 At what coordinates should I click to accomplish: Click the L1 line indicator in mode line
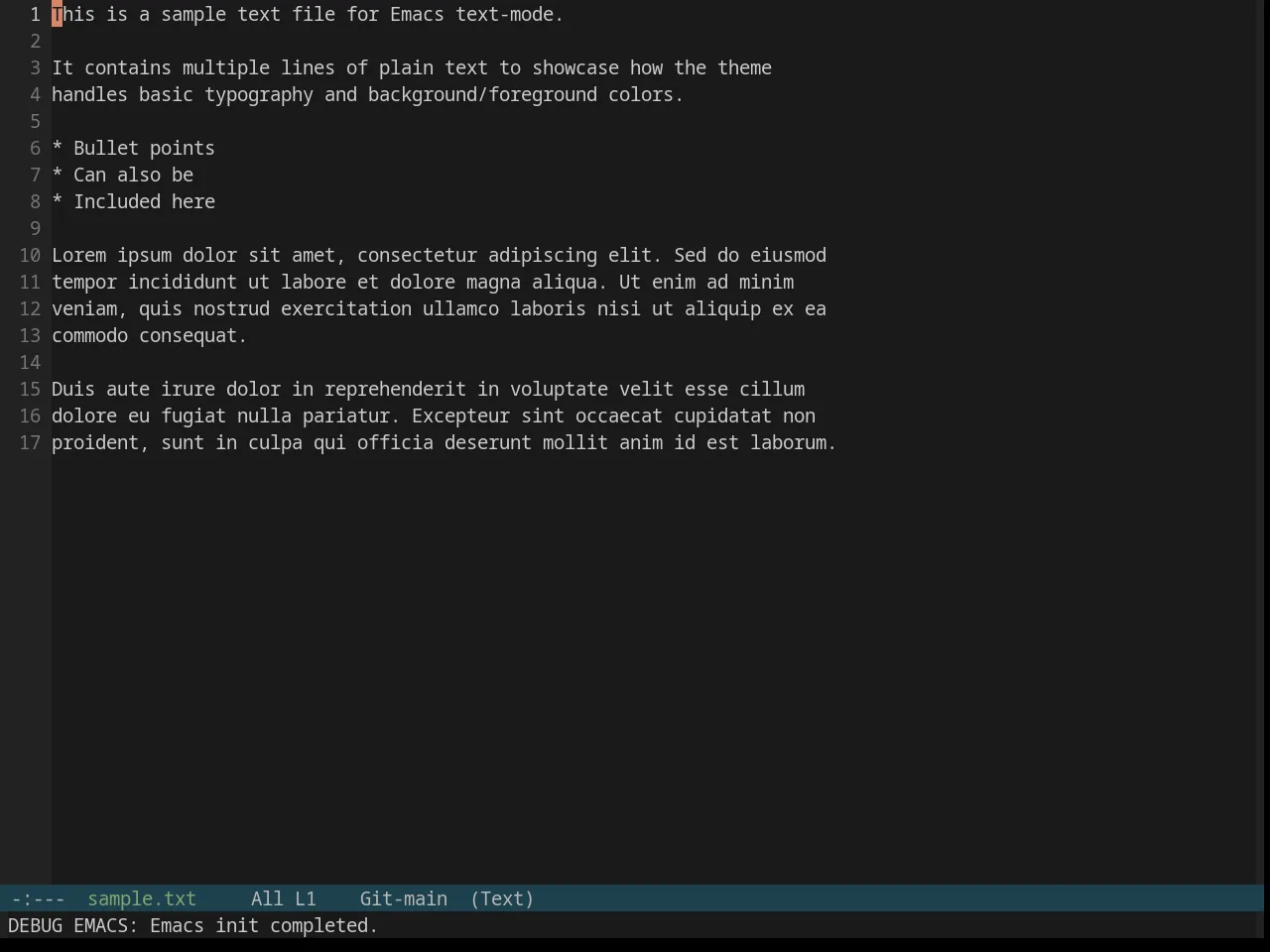[306, 898]
